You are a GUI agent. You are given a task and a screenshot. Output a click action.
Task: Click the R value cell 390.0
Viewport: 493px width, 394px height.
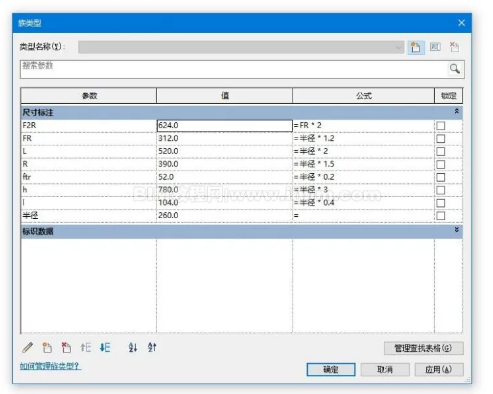[x=225, y=164]
